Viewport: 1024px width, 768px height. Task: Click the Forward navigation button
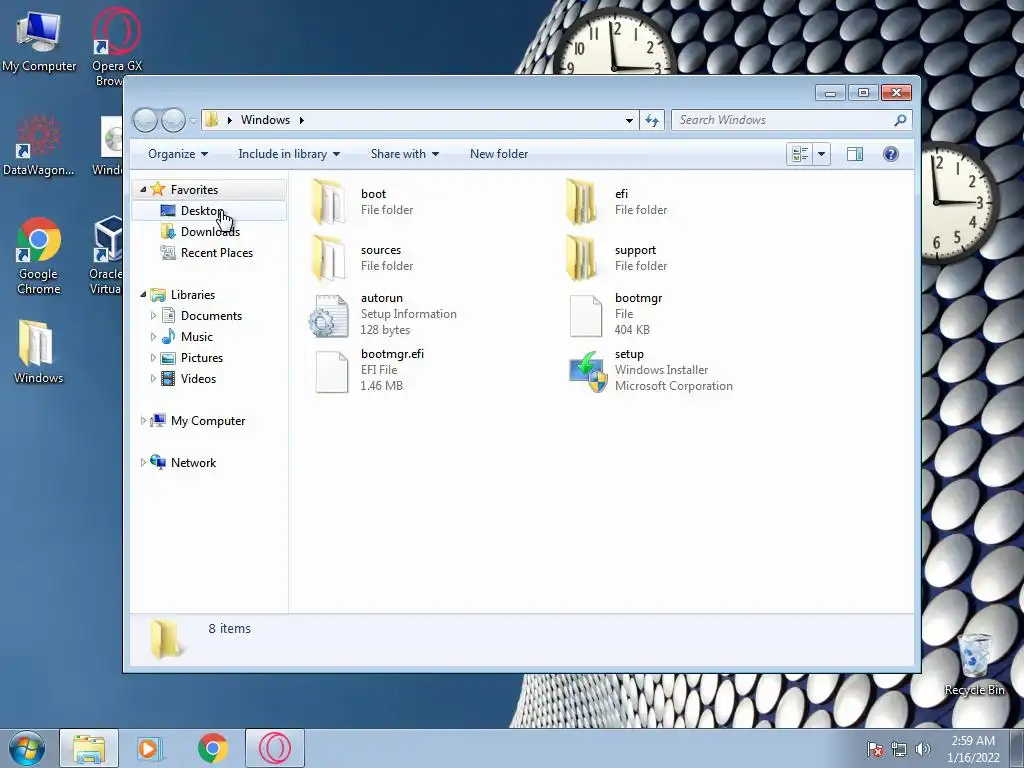[x=173, y=120]
